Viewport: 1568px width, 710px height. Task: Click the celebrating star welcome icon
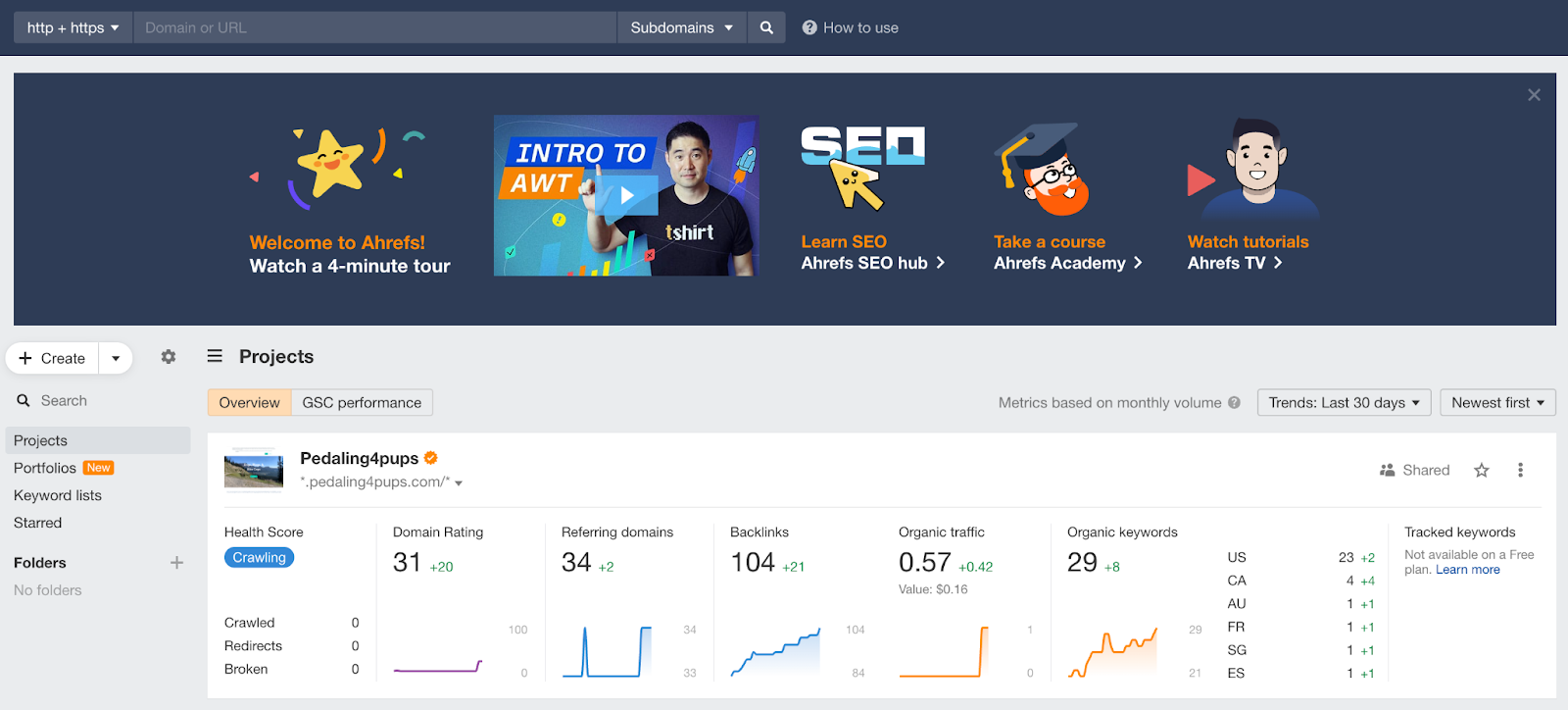click(x=336, y=167)
